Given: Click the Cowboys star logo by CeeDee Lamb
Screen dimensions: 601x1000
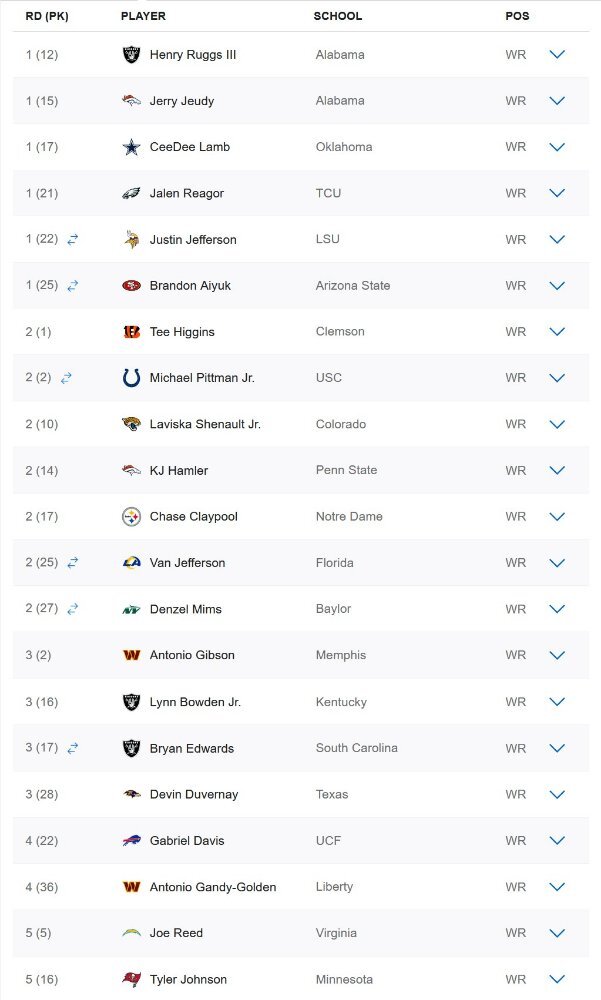Looking at the screenshot, I should 131,147.
